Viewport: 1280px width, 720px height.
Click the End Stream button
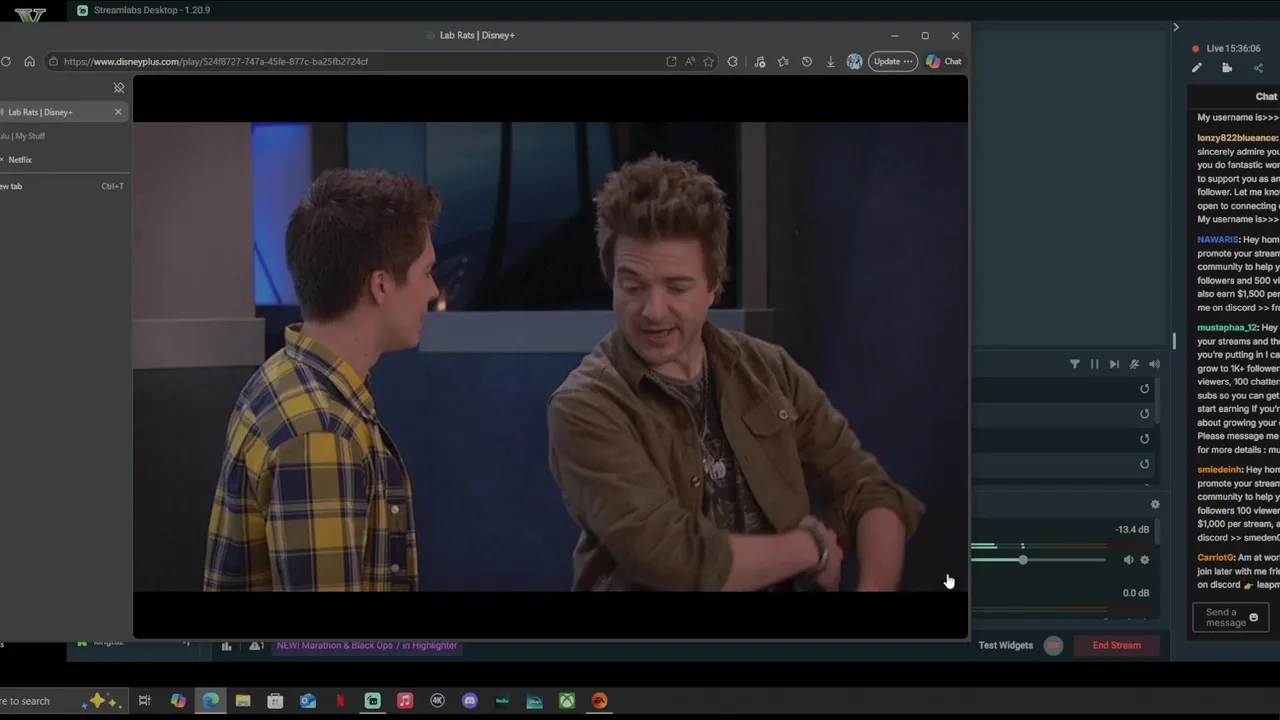1116,645
